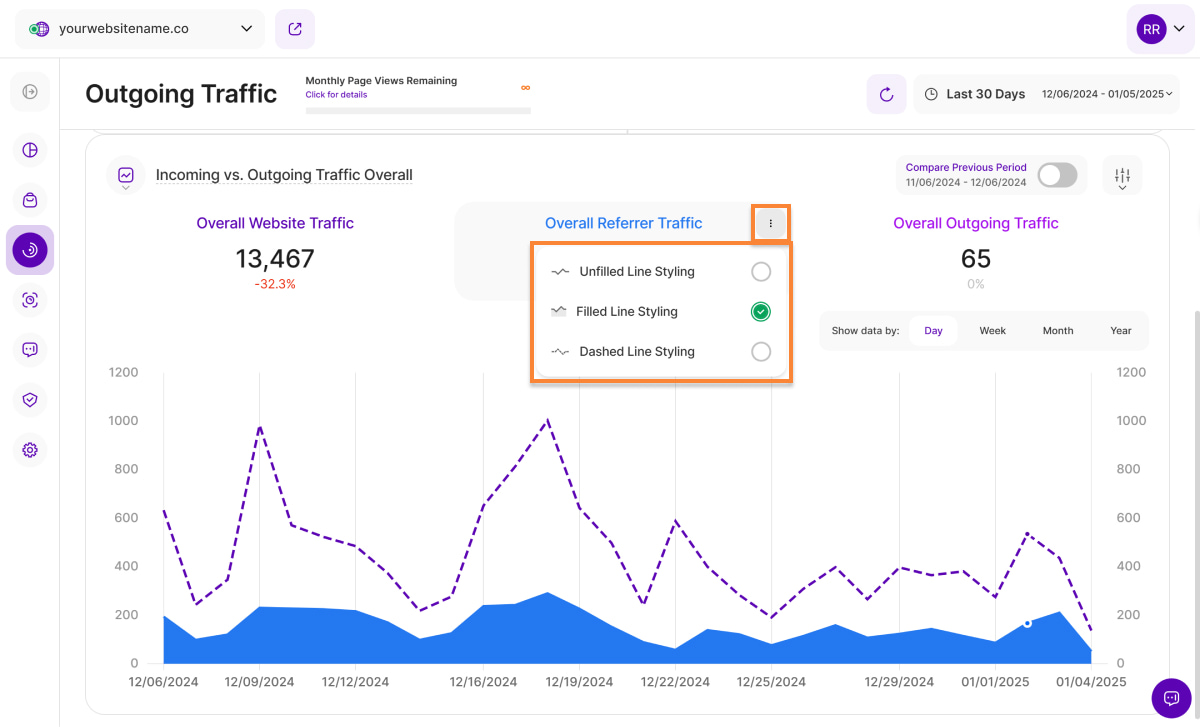Open the shield security sidebar icon
Screen dimensions: 1200x727
30,400
